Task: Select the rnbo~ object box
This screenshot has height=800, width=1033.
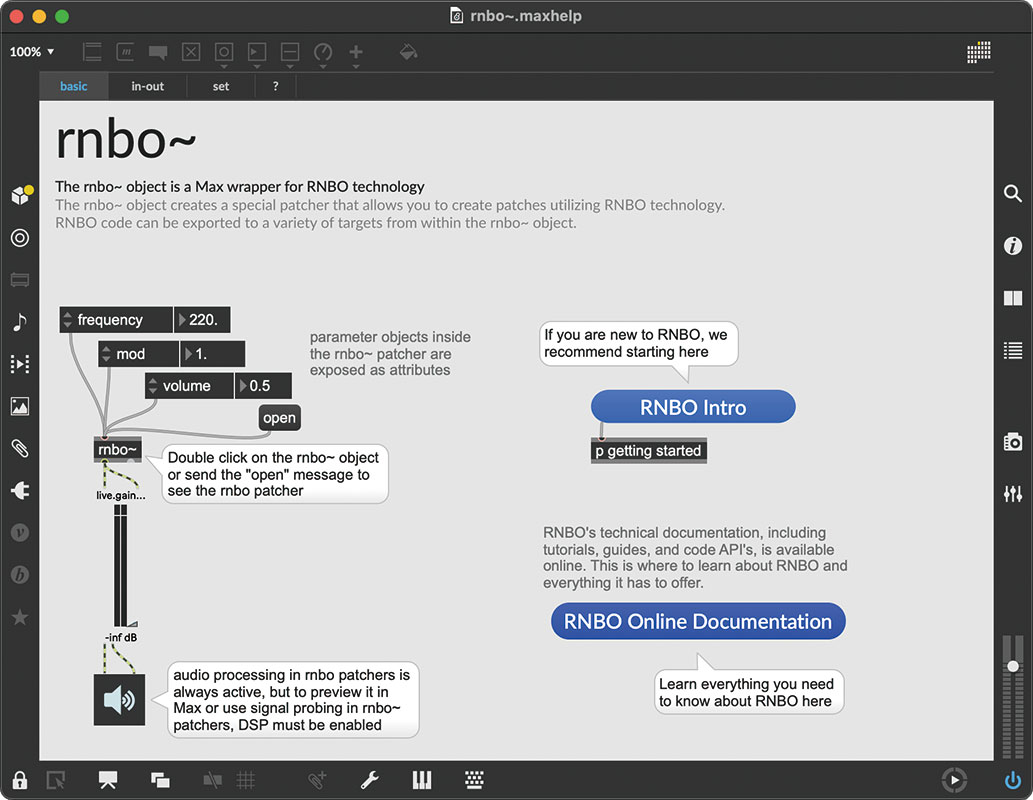Action: 117,449
